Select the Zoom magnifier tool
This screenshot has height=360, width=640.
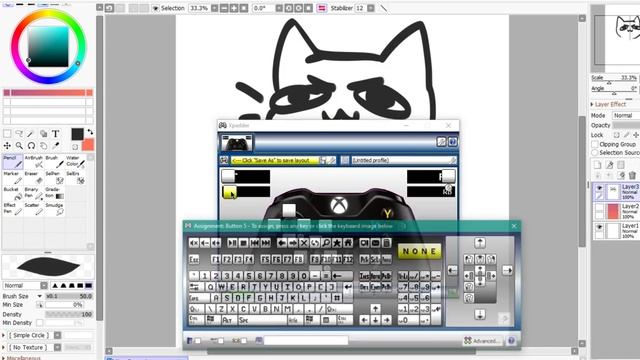pyautogui.click(x=19, y=146)
